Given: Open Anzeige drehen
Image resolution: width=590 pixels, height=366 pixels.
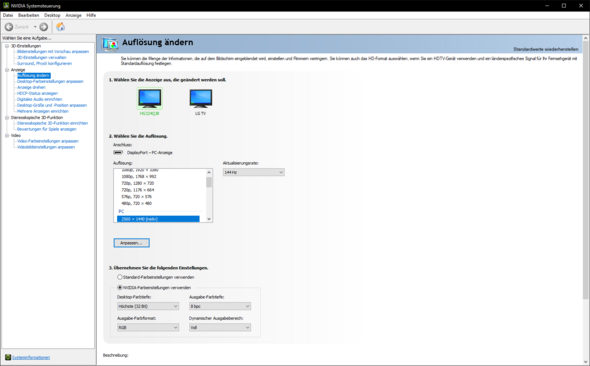Looking at the screenshot, I should pyautogui.click(x=31, y=87).
